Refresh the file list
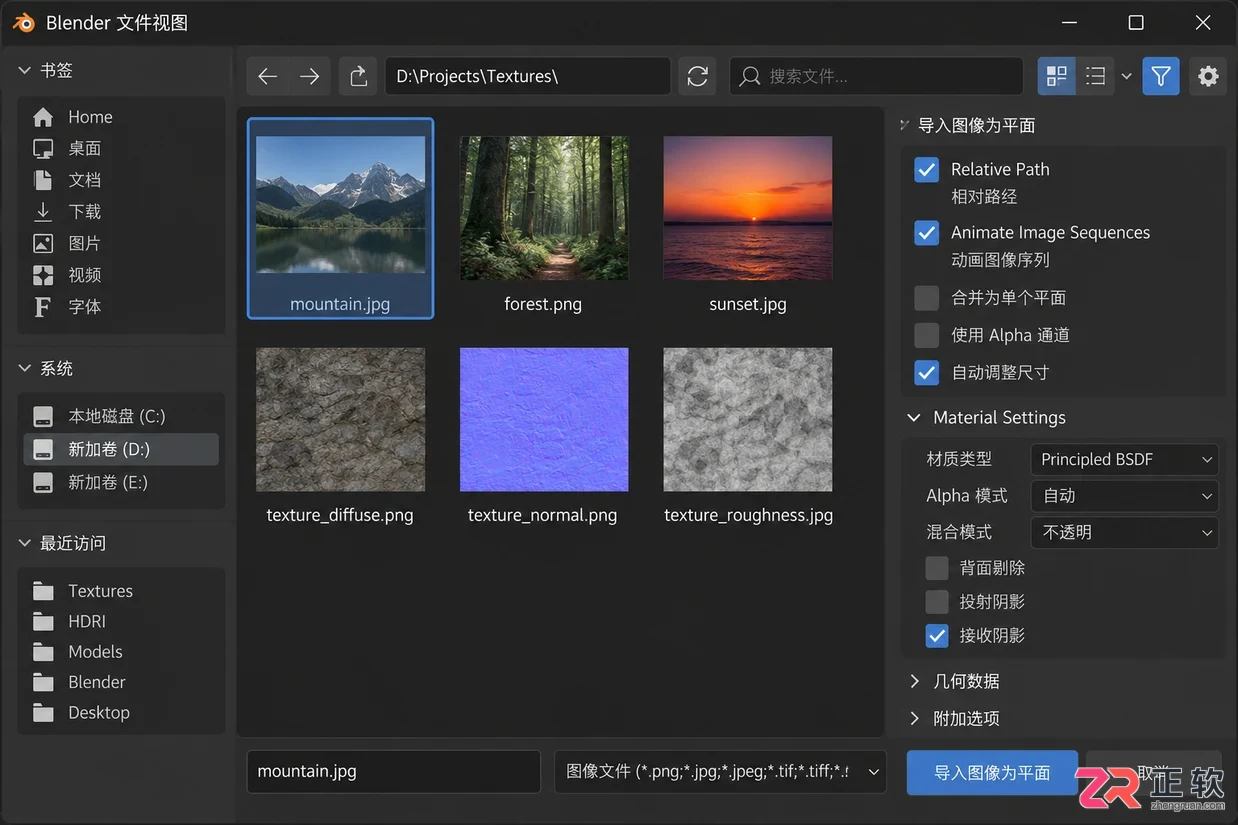This screenshot has width=1238, height=825. 698,76
